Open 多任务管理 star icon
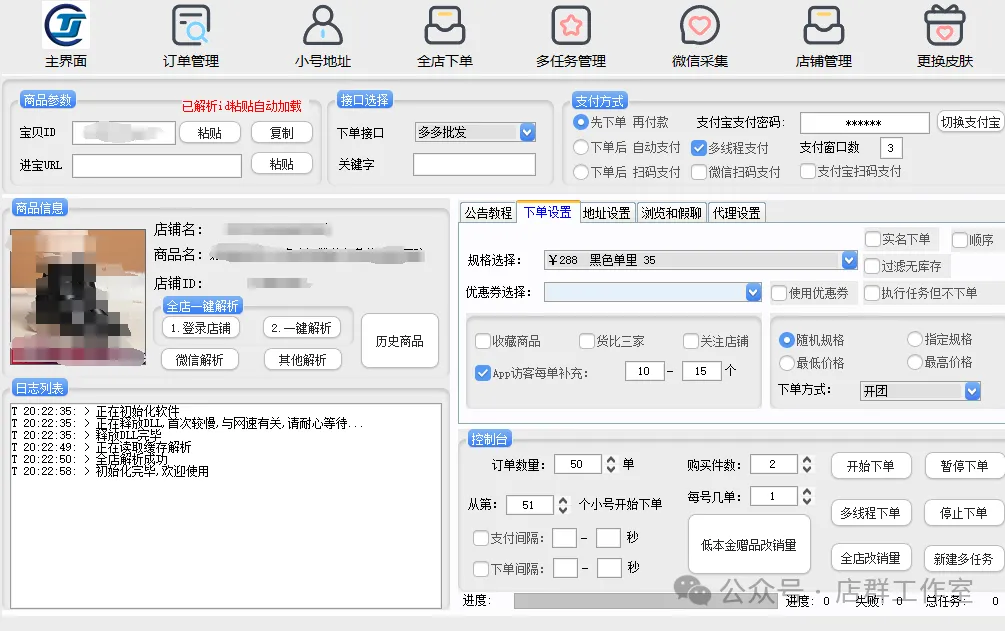 (571, 27)
